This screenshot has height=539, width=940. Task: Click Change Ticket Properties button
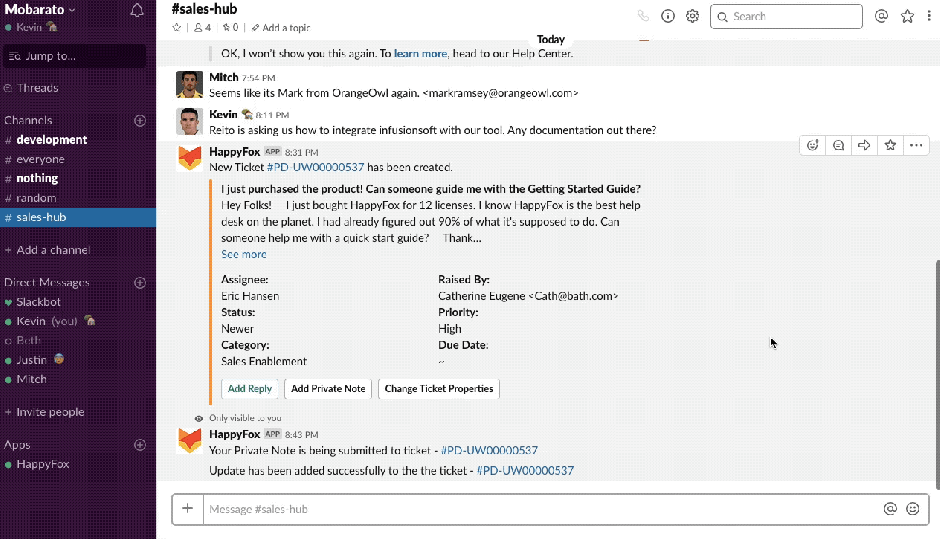(439, 389)
